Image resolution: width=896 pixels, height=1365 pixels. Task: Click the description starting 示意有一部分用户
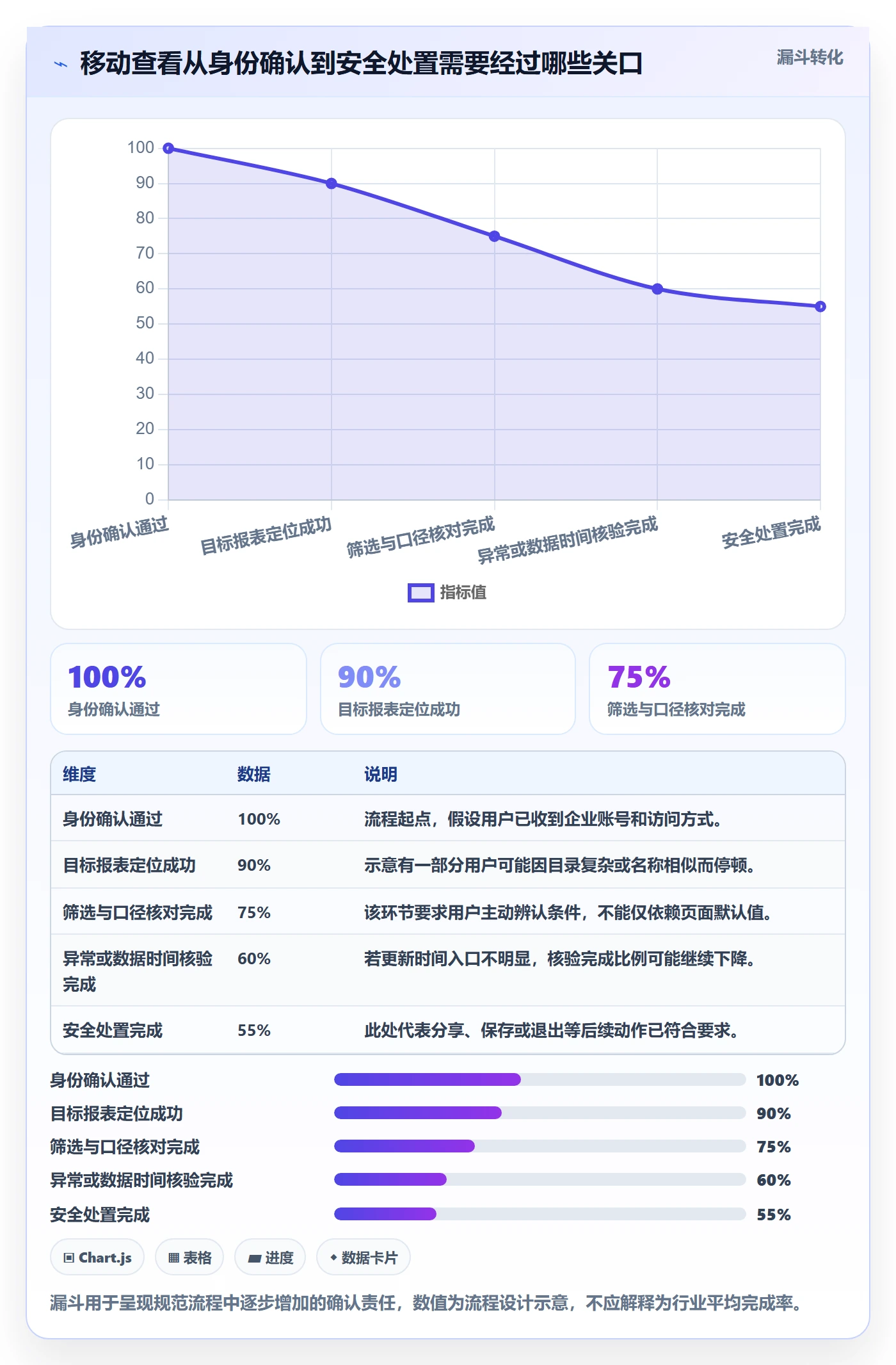point(560,865)
